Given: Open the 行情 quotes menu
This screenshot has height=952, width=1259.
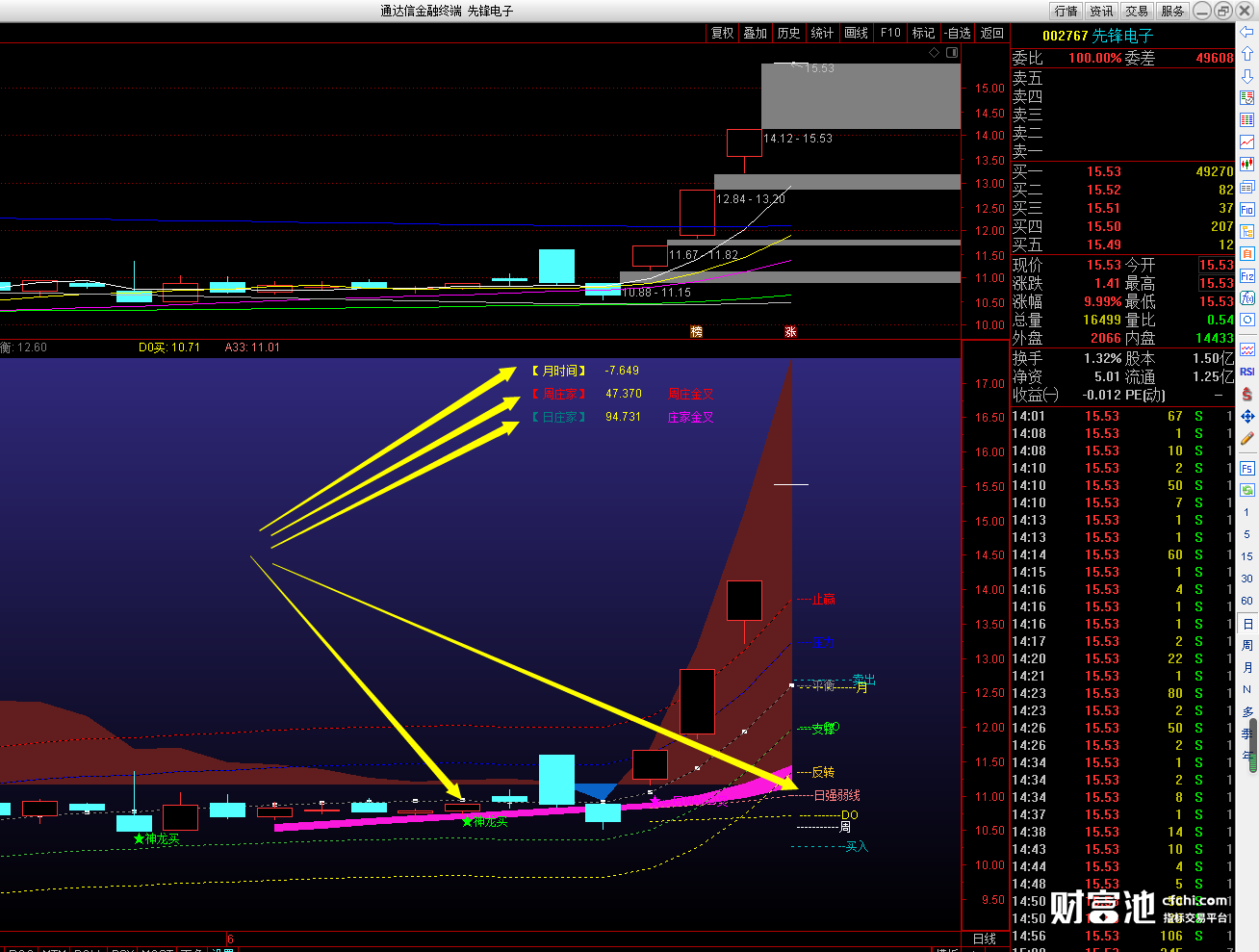Looking at the screenshot, I should [x=1066, y=11].
